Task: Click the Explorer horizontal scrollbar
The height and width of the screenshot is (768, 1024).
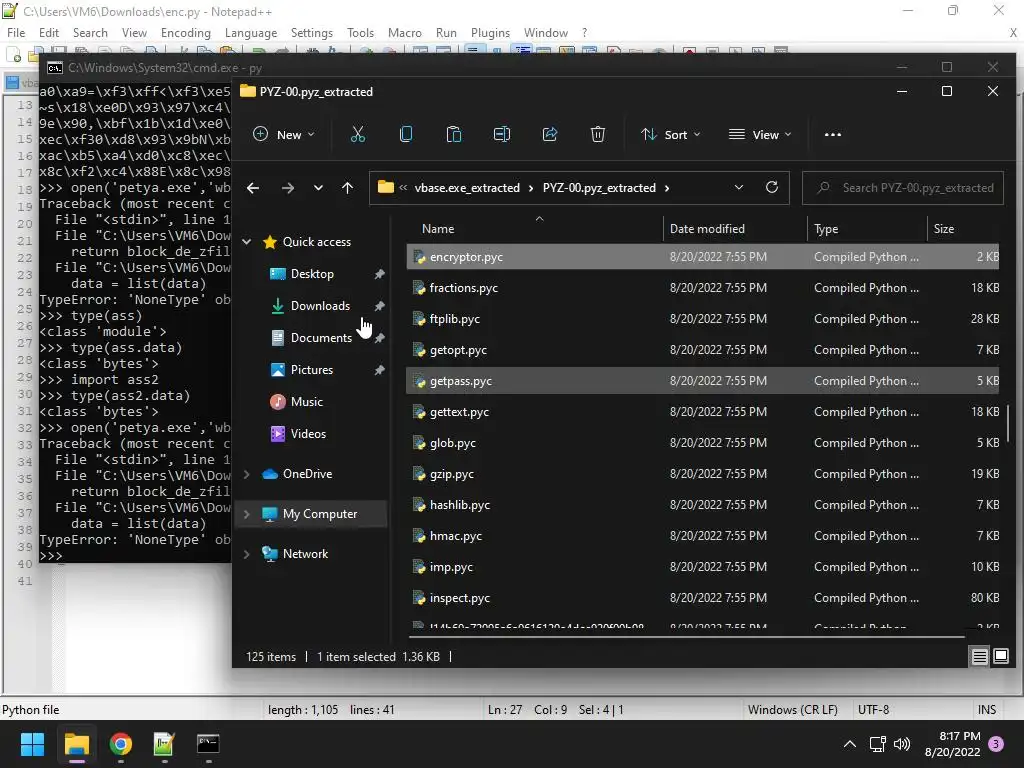Action: 686,636
